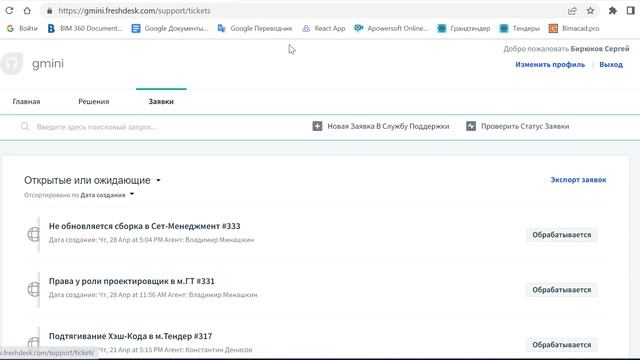This screenshot has height=360, width=640.
Task: Switch to the 'Решения' tab
Action: pyautogui.click(x=93, y=102)
